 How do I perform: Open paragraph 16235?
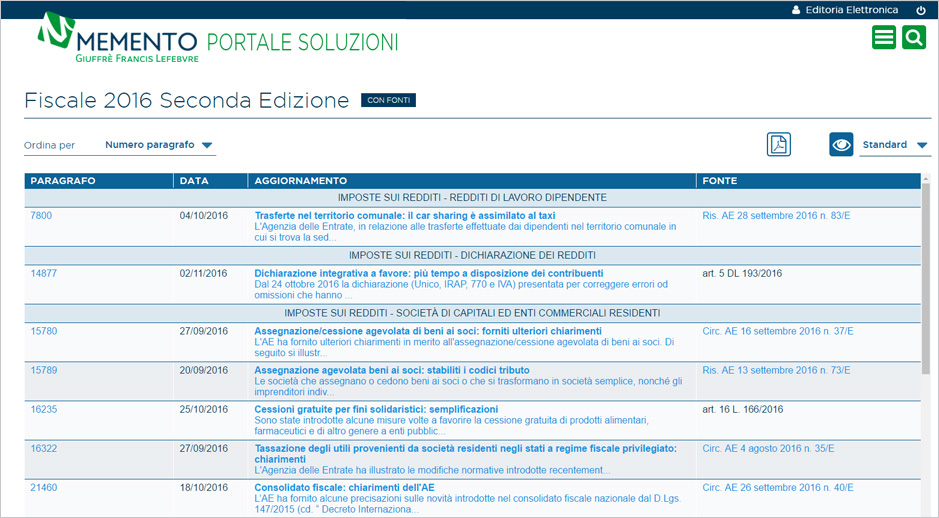click(44, 410)
